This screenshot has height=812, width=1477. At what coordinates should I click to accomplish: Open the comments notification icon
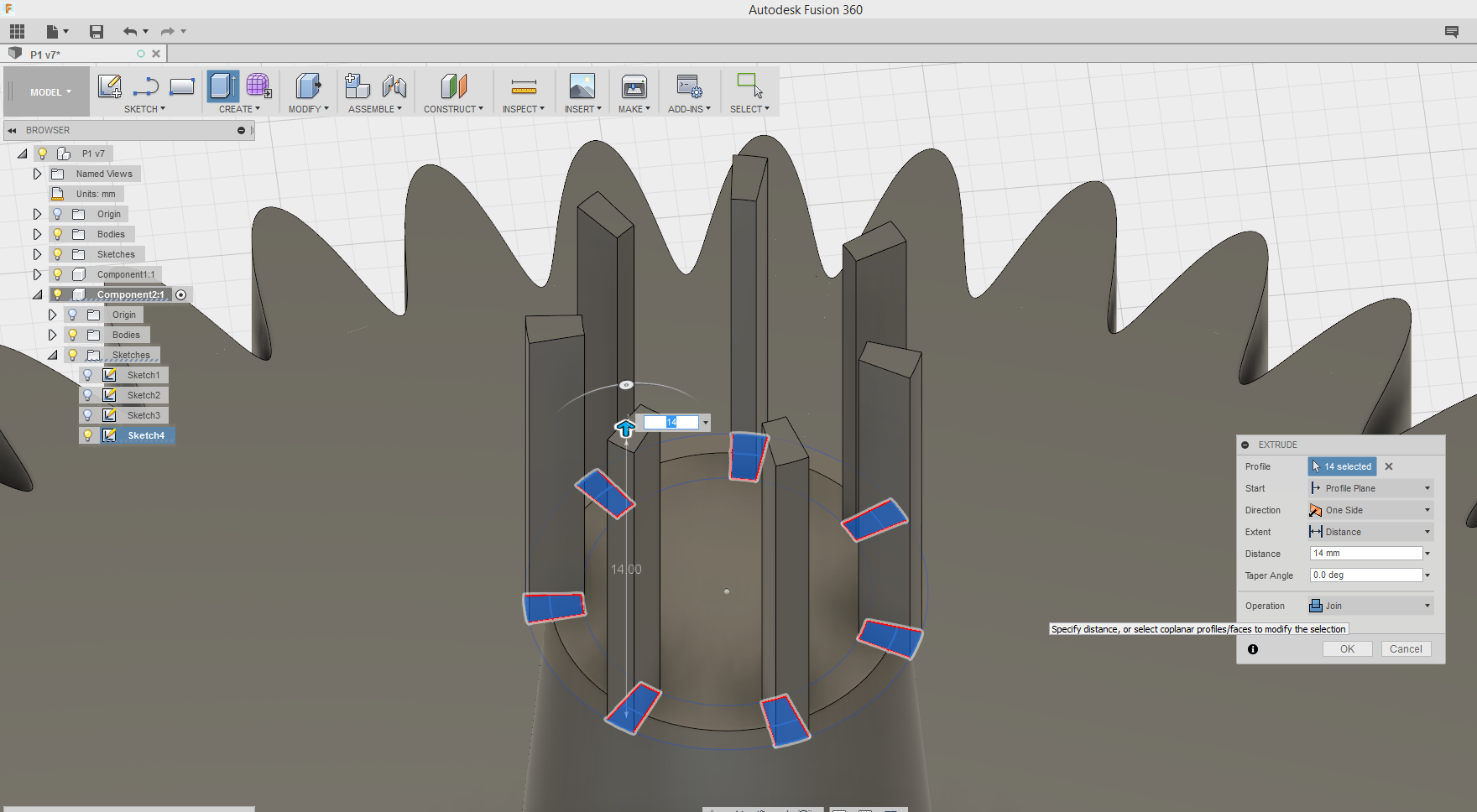click(x=1452, y=32)
